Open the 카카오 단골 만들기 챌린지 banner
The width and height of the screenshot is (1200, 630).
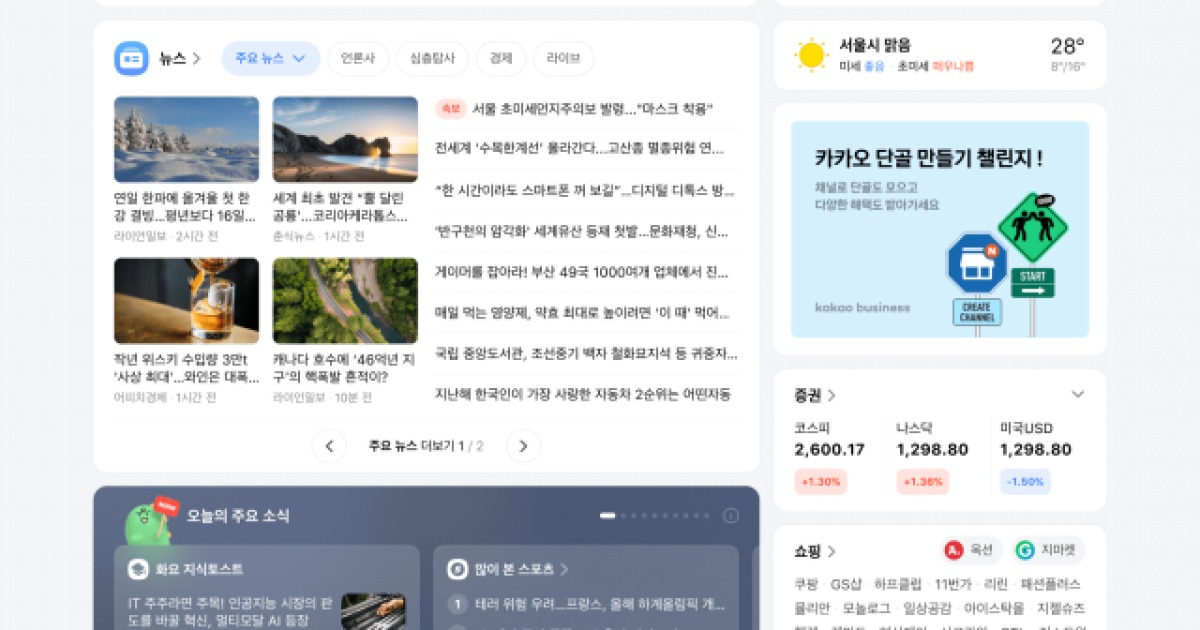[x=940, y=229]
